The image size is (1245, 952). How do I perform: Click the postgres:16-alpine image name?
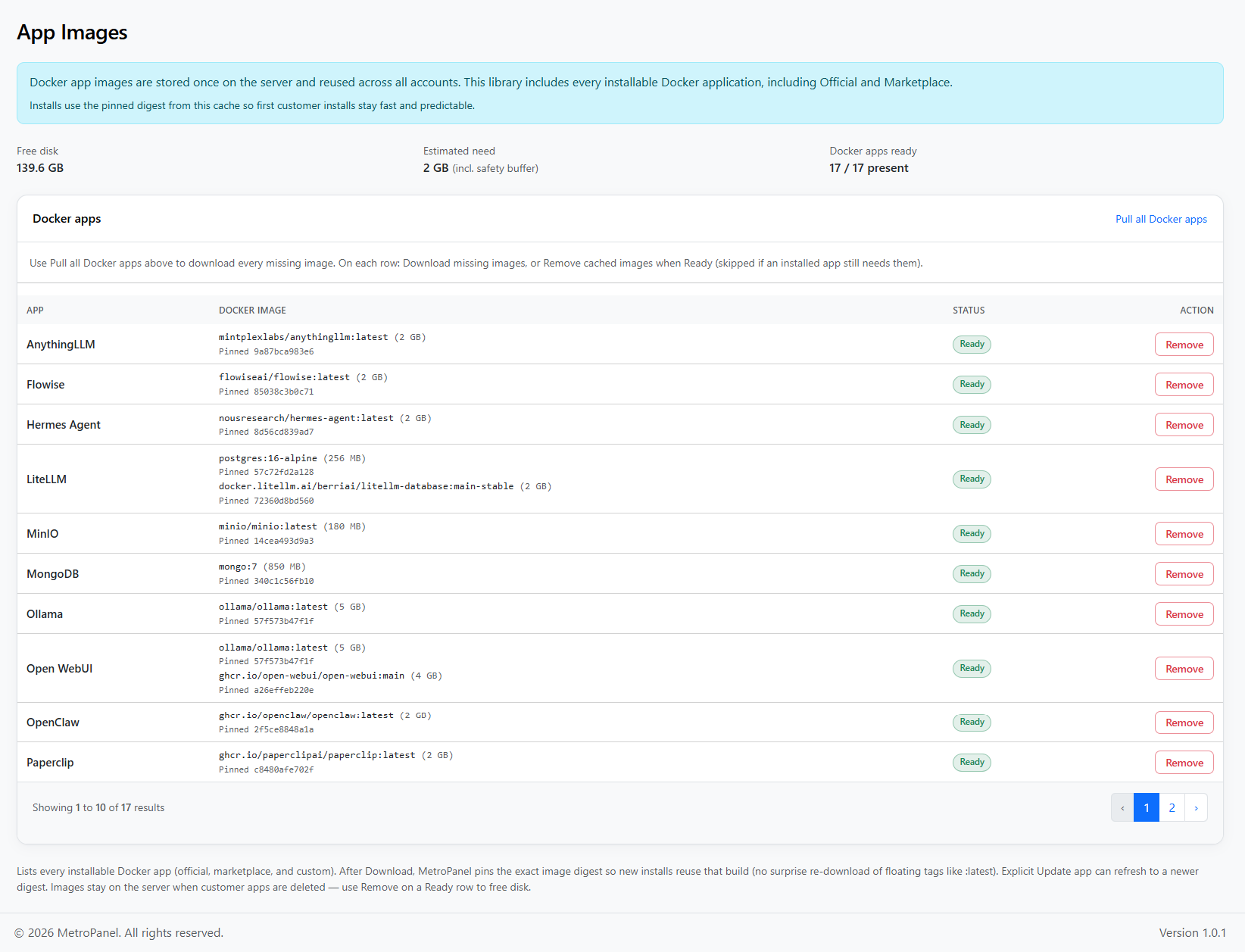click(x=268, y=458)
